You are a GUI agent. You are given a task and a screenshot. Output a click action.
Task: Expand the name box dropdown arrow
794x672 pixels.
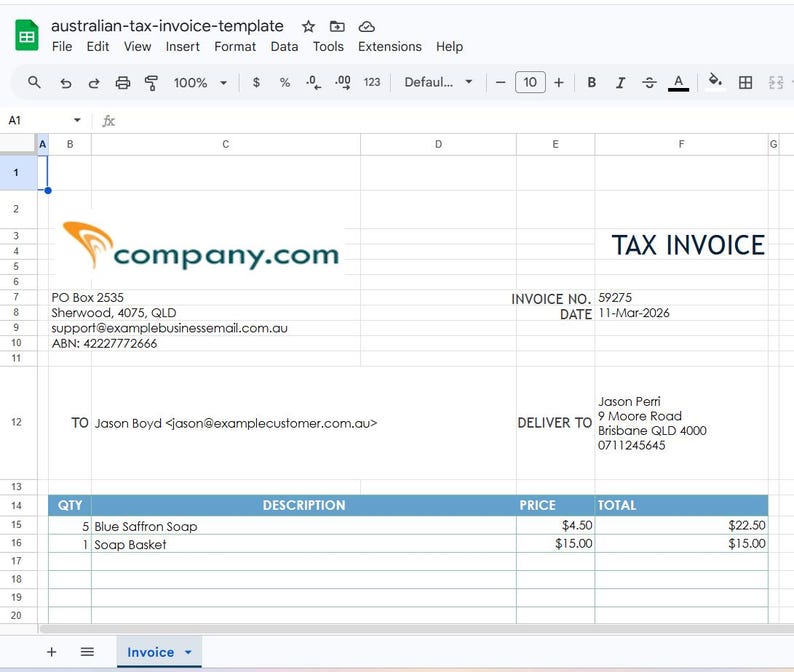click(77, 120)
